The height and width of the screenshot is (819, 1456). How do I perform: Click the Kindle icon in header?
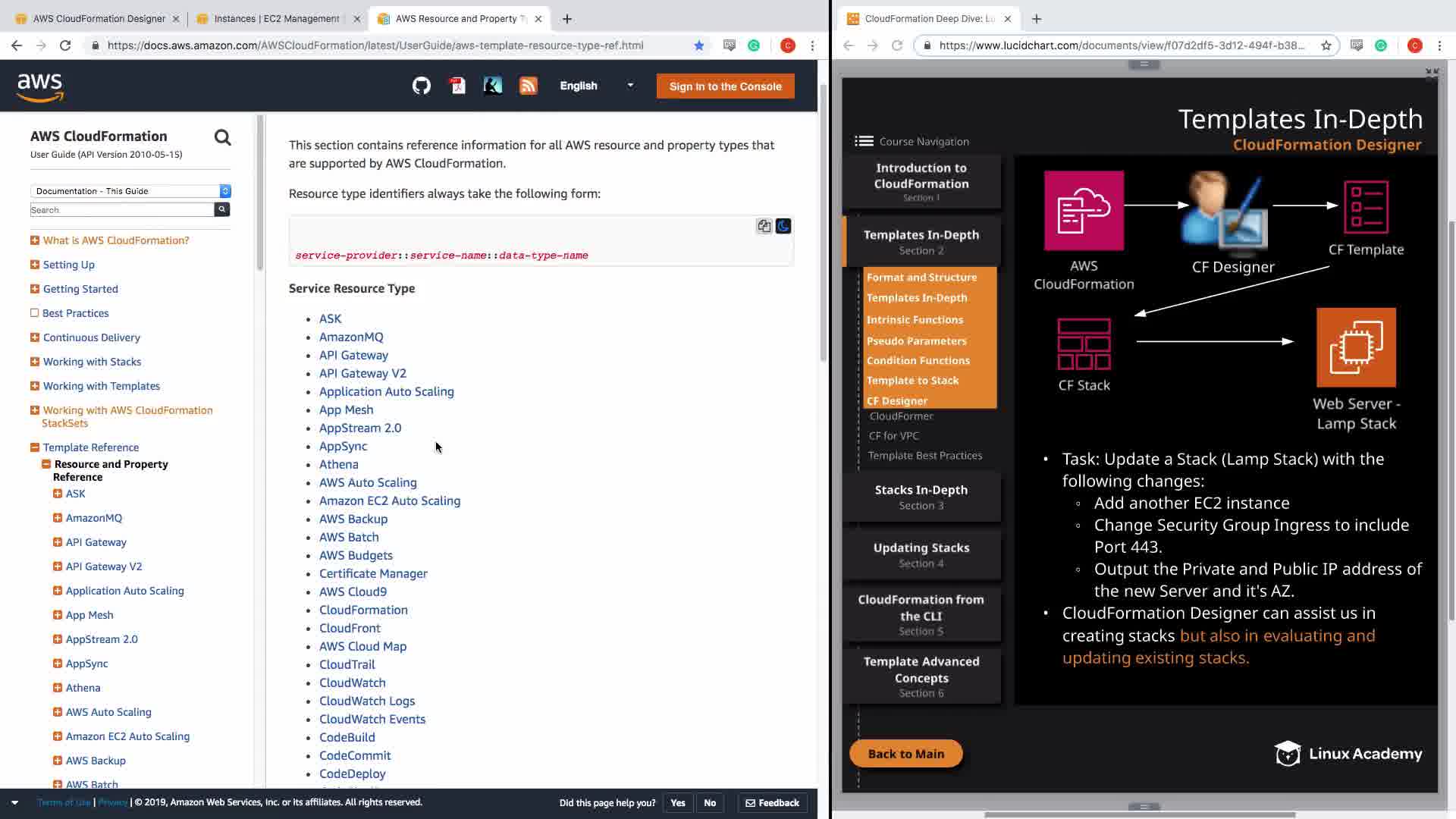(493, 86)
